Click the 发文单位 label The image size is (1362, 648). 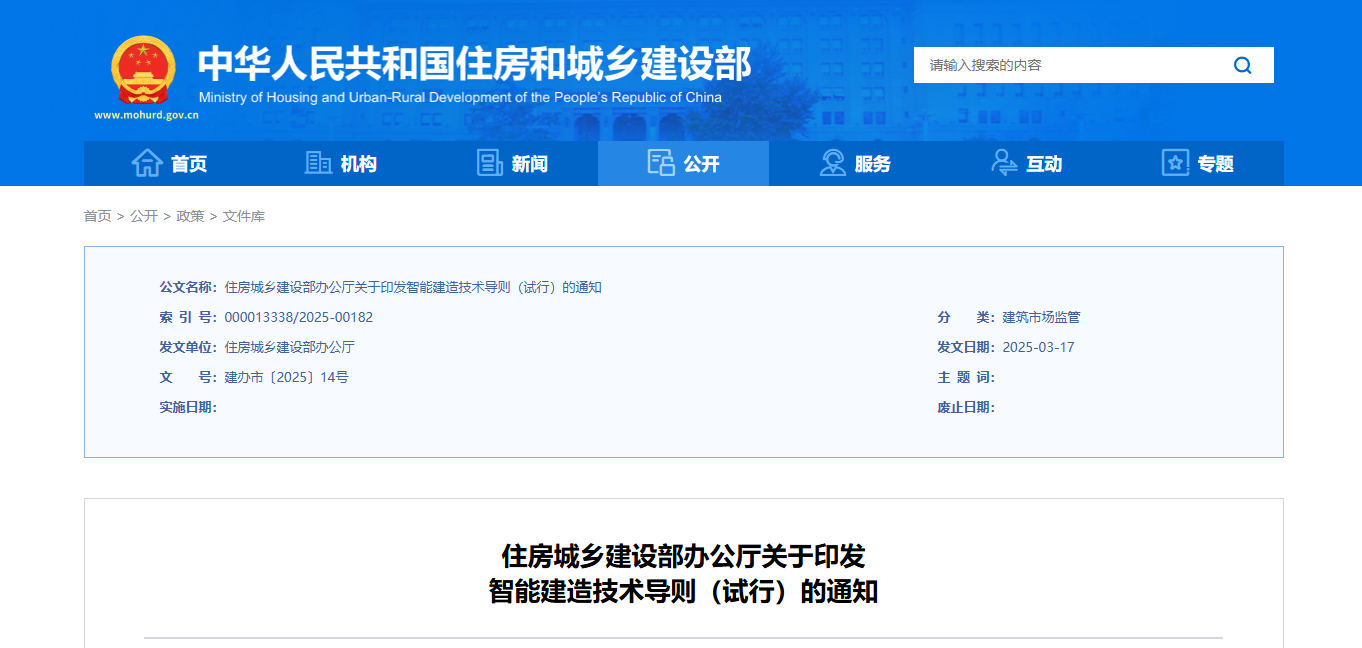click(x=188, y=347)
